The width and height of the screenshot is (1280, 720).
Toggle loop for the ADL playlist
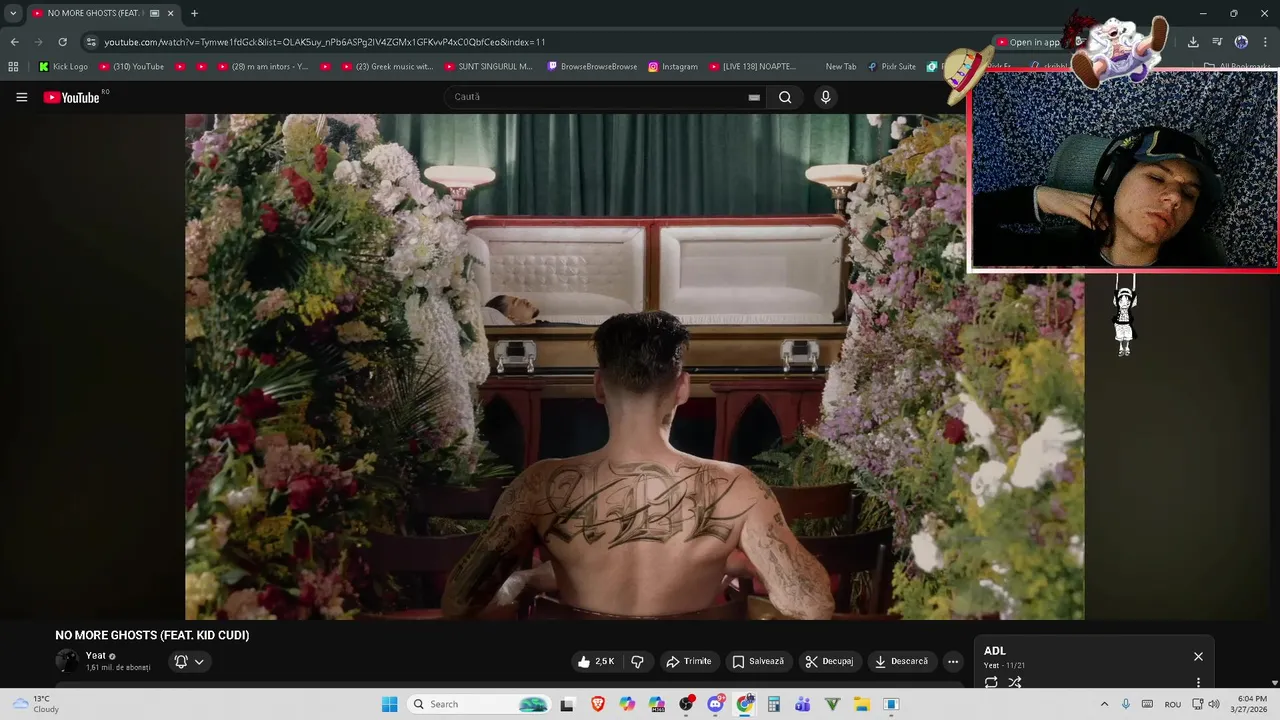point(991,682)
